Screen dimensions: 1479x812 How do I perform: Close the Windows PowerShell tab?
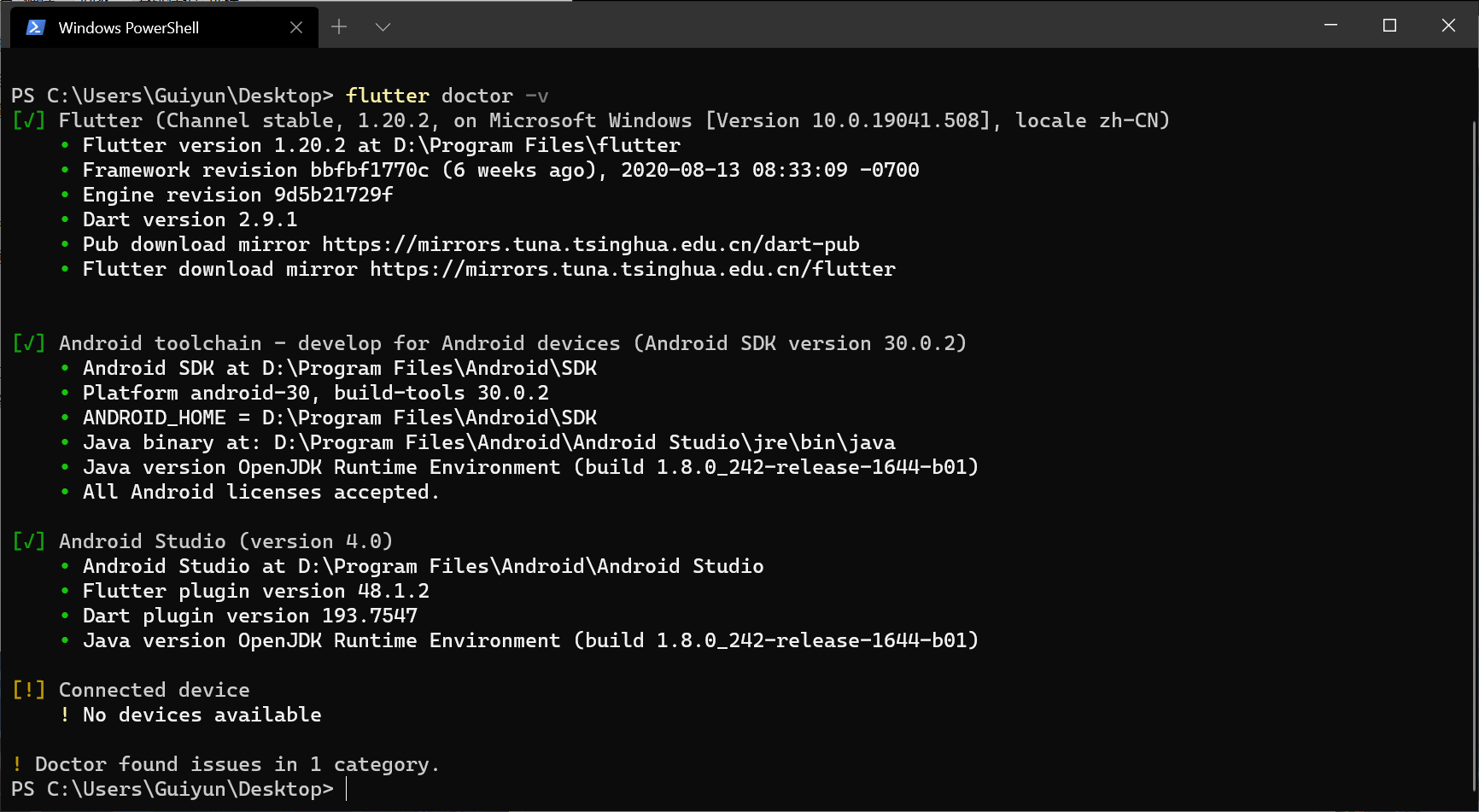[x=296, y=27]
